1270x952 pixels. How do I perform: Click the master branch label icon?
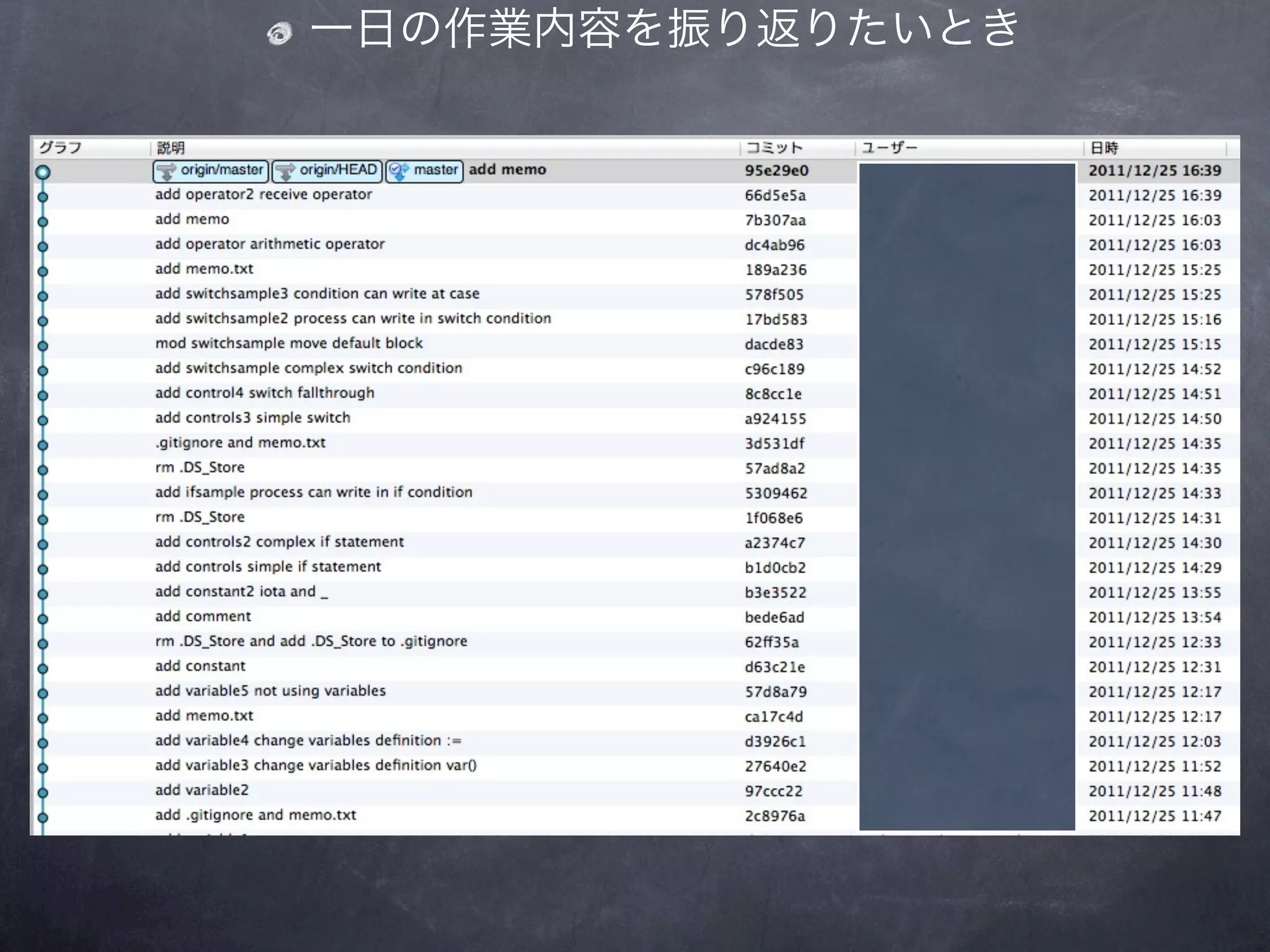tap(399, 172)
